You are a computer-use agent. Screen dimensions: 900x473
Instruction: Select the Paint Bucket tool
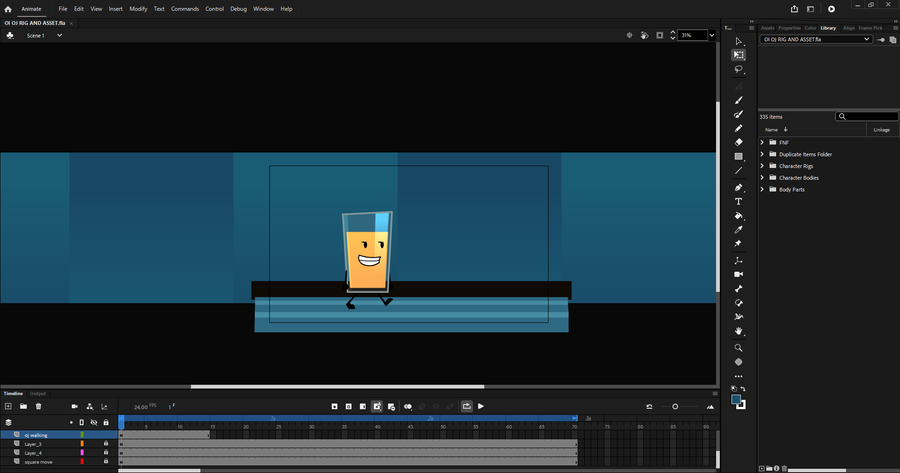[739, 215]
